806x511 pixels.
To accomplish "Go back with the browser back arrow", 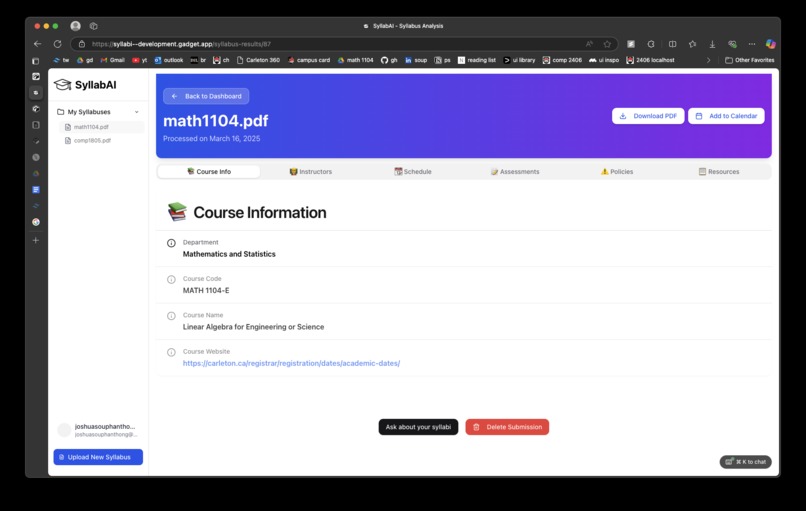I will point(38,44).
